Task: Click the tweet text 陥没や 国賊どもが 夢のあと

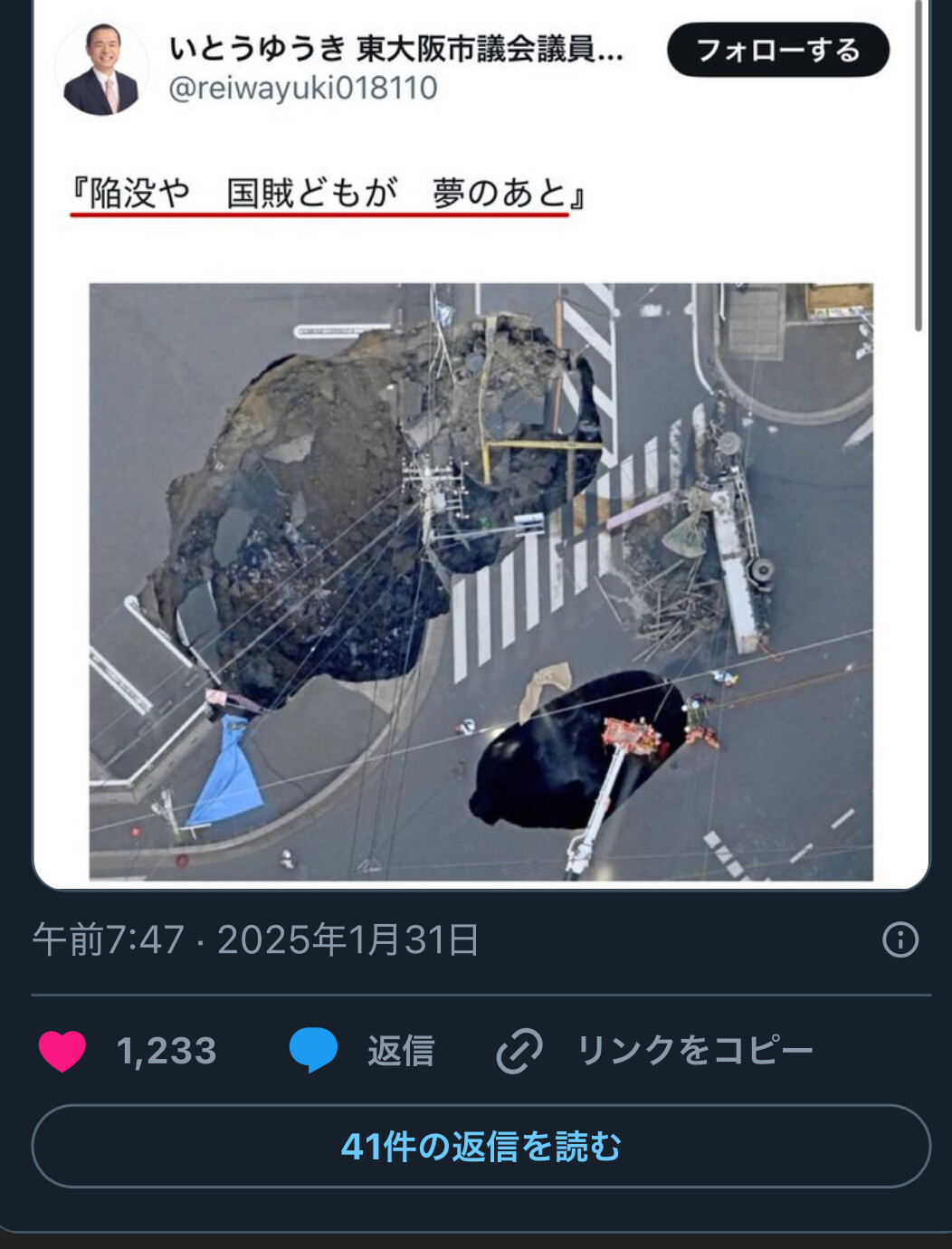Action: point(328,193)
